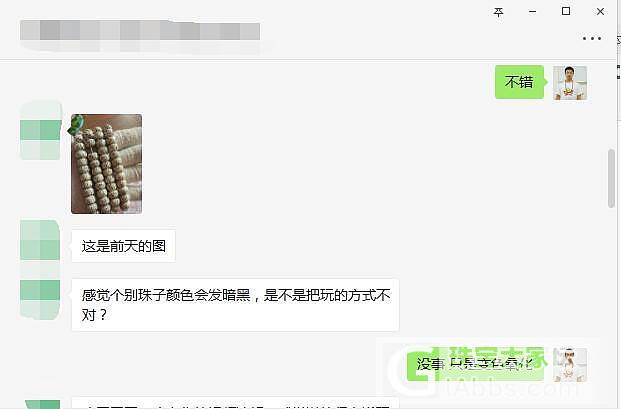This screenshot has width=621, height=409.
Task: Minimize the chat window
Action: [532, 12]
